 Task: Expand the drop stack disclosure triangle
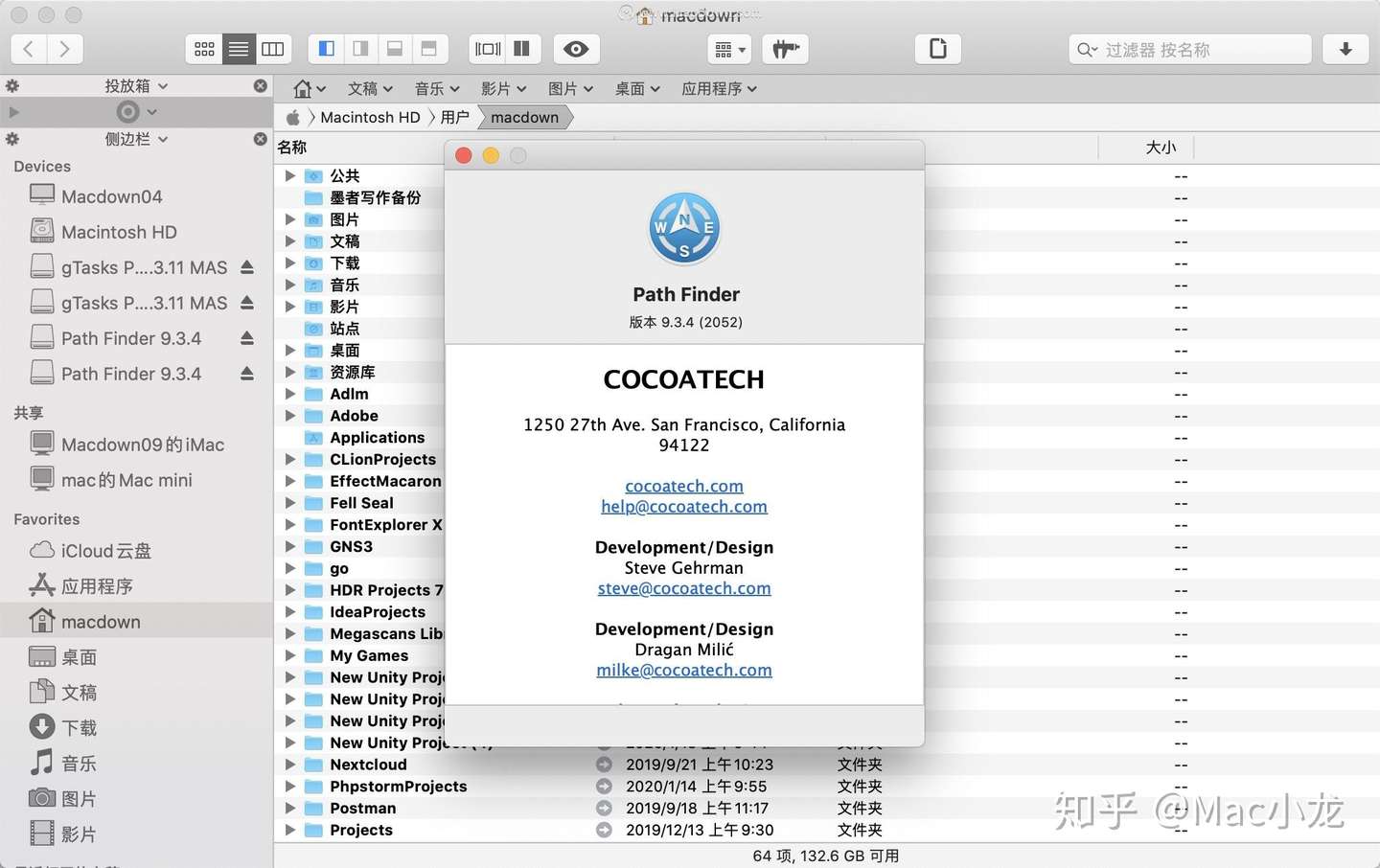point(13,112)
